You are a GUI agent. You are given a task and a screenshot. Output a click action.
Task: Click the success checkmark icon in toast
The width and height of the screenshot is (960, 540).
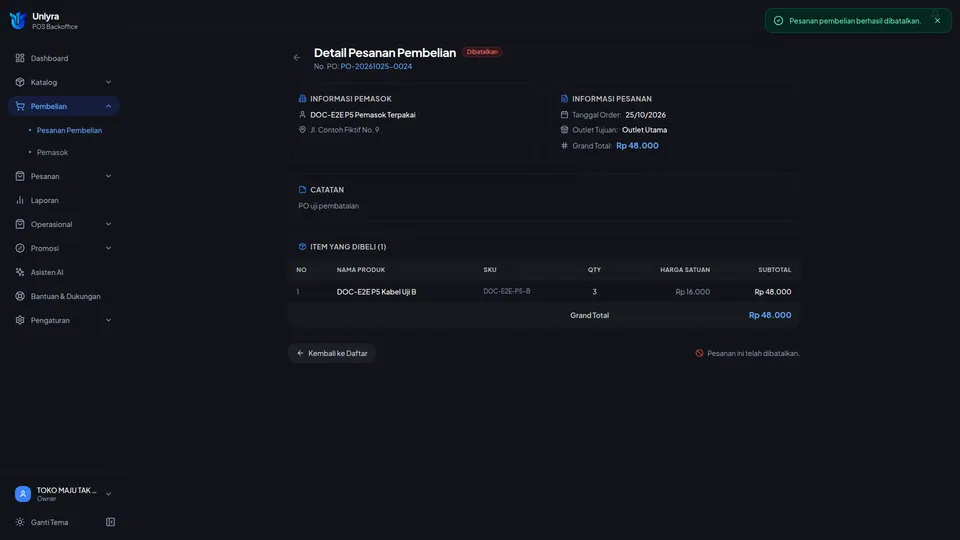tap(778, 21)
